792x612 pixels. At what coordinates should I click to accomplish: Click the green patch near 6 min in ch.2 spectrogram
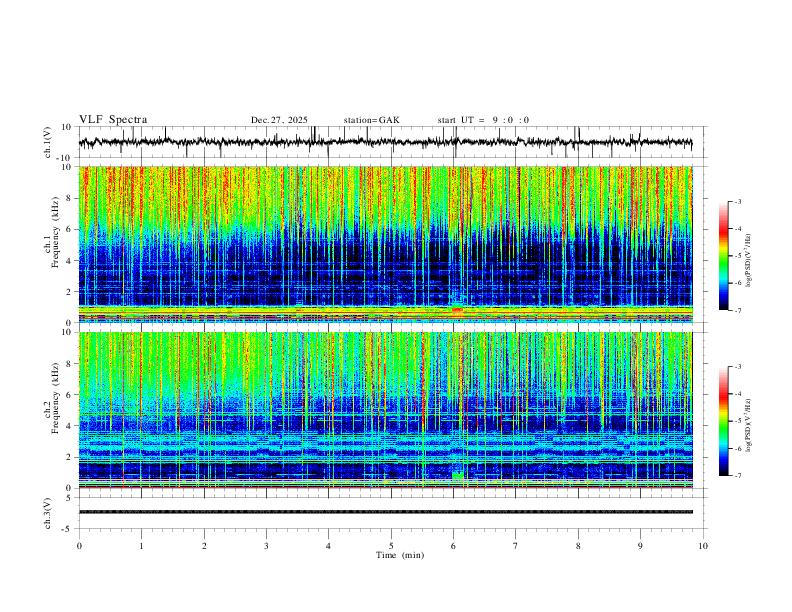click(x=458, y=476)
